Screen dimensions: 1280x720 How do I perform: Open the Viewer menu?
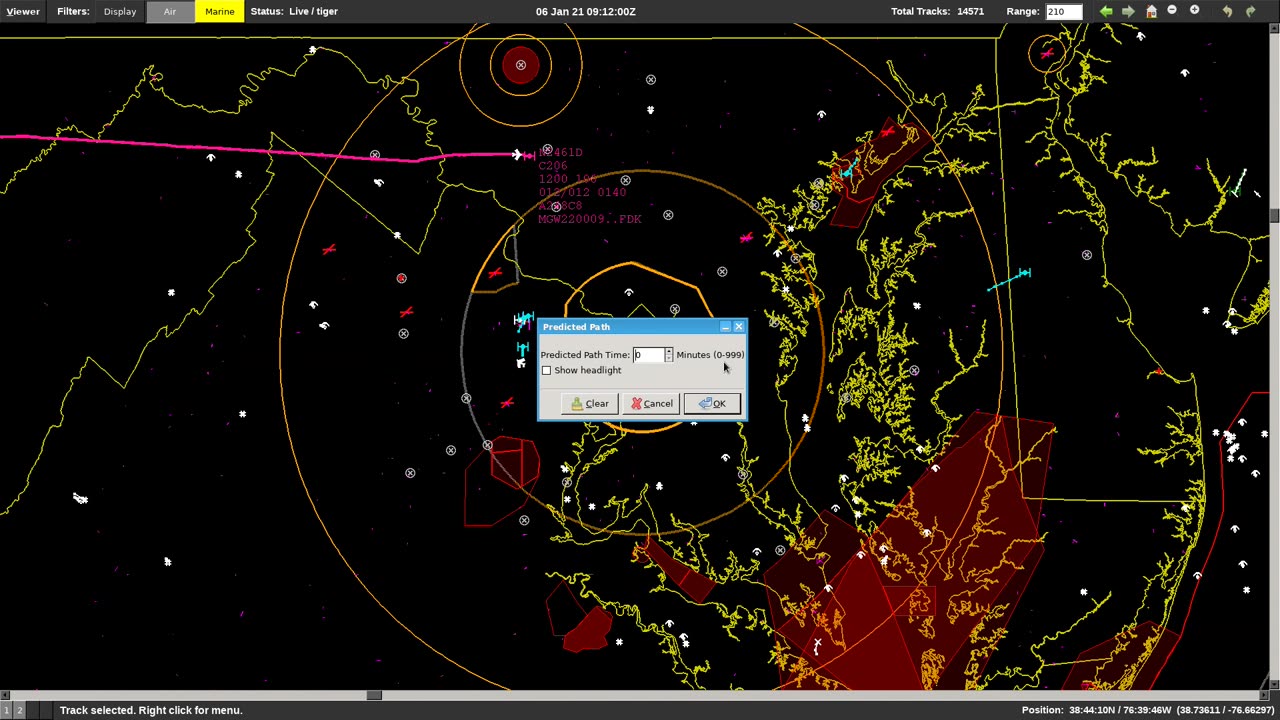[23, 12]
